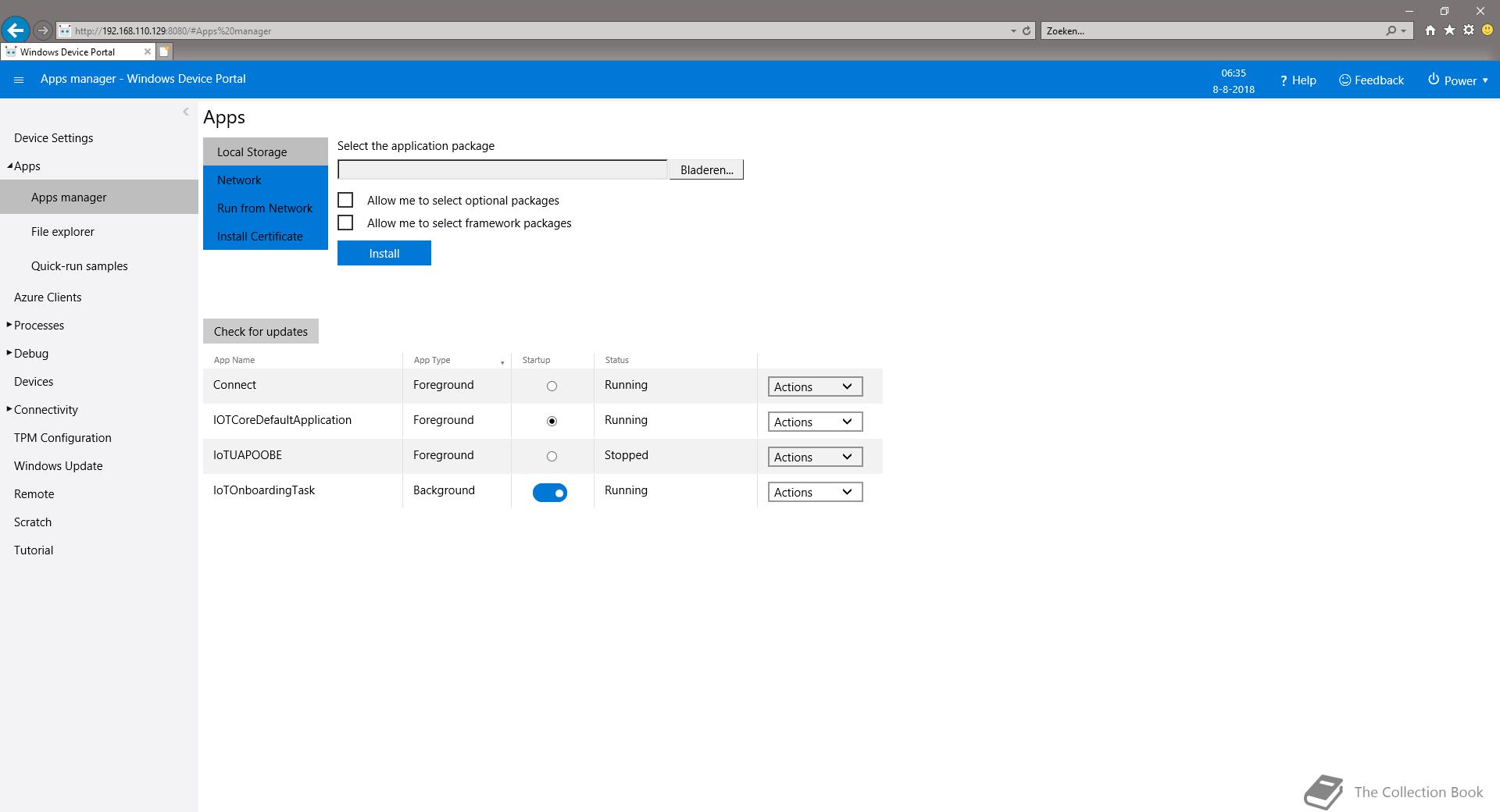1500x812 pixels.
Task: Click the IoTOnboardingTask app name
Action: [x=264, y=490]
